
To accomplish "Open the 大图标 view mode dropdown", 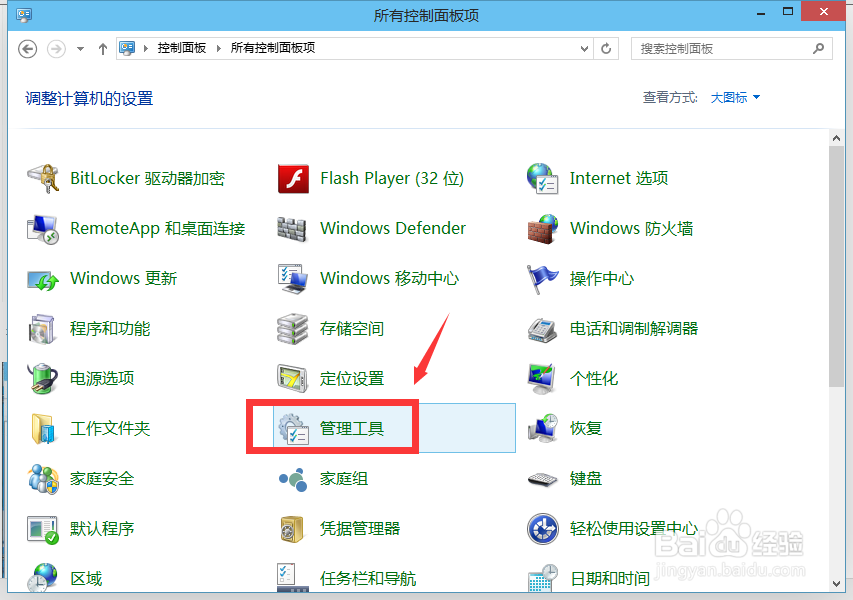I will coord(735,98).
